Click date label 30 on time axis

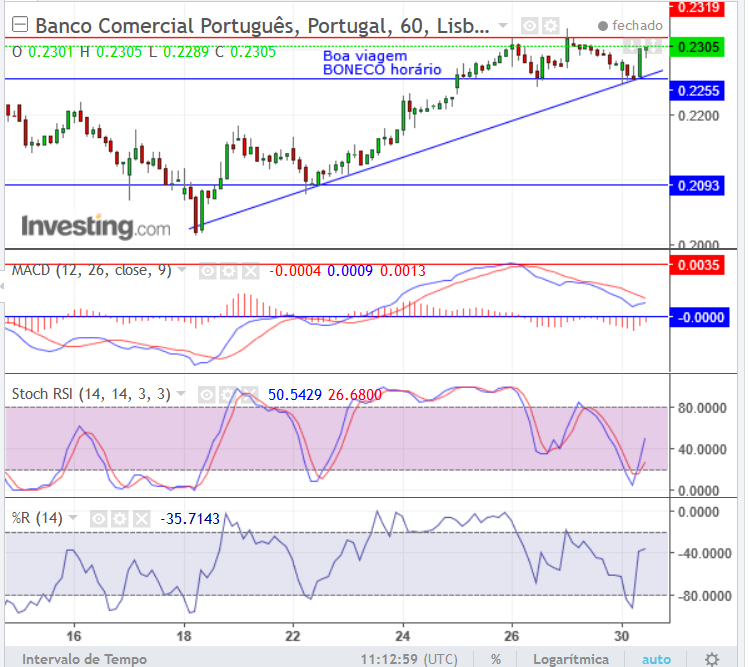point(621,636)
